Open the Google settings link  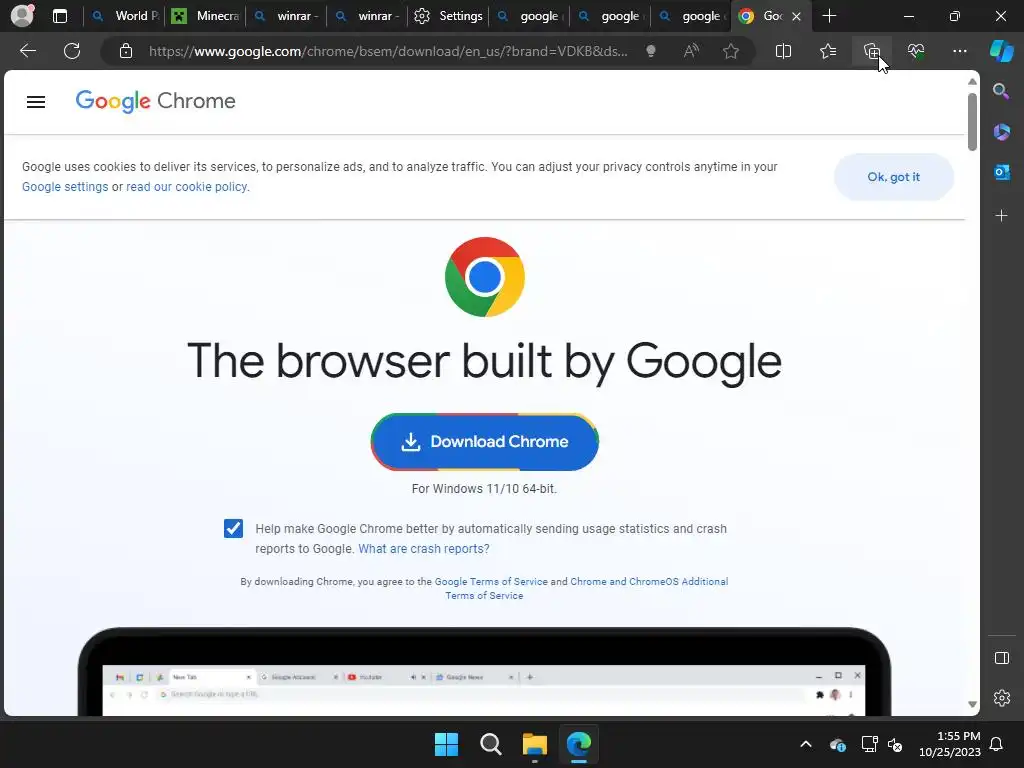[x=65, y=187]
